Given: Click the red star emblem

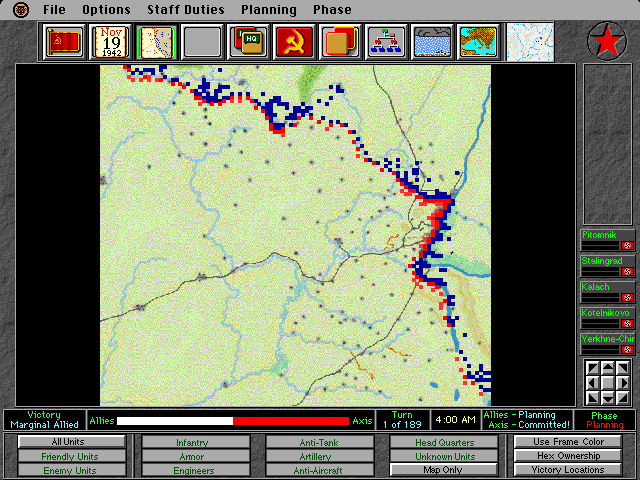Looking at the screenshot, I should (607, 41).
